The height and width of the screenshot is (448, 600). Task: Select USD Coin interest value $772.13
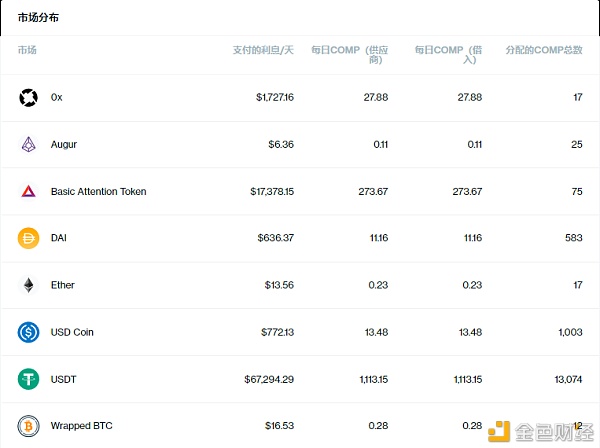(277, 332)
